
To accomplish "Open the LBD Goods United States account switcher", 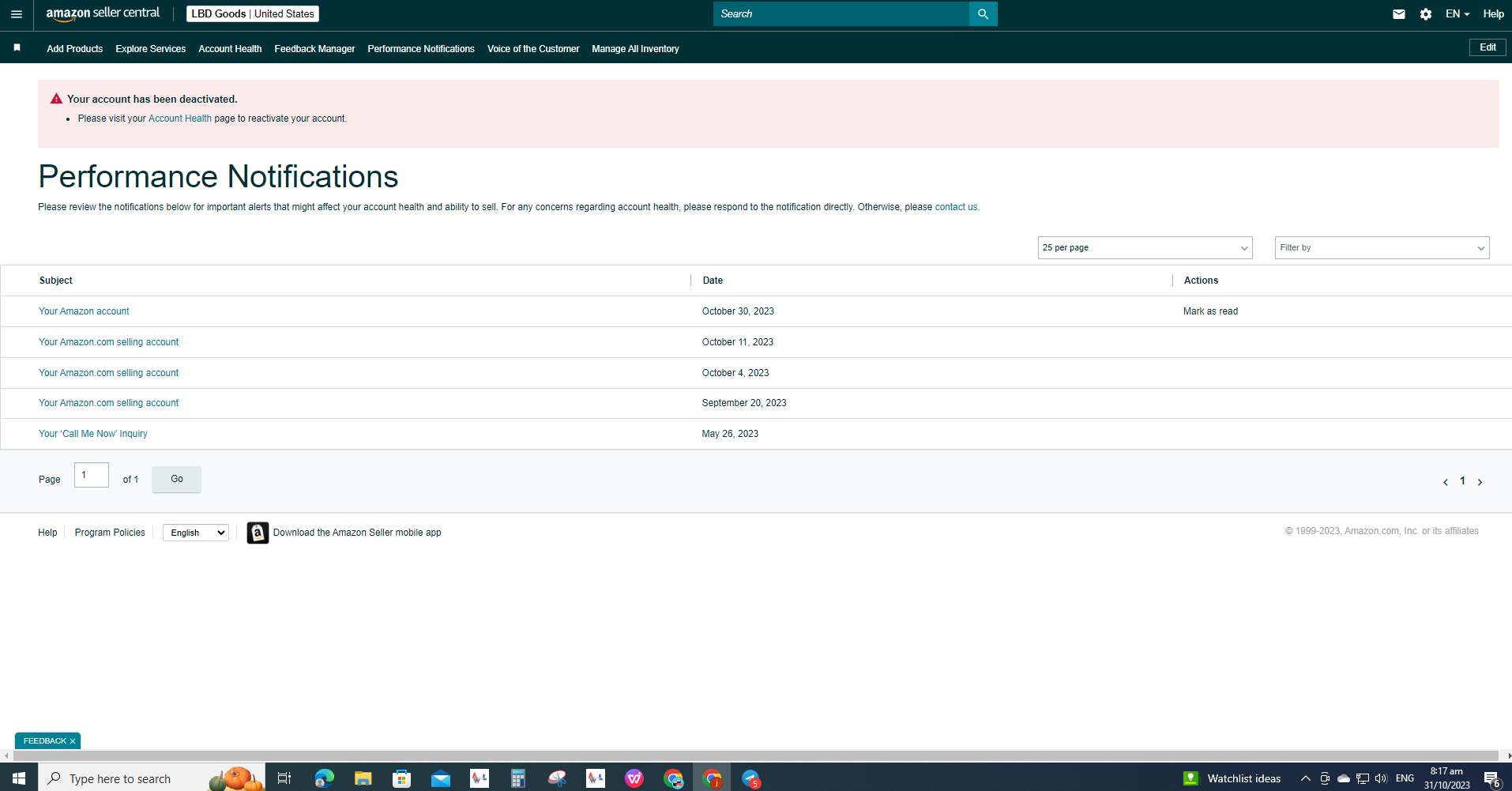I will [x=253, y=14].
